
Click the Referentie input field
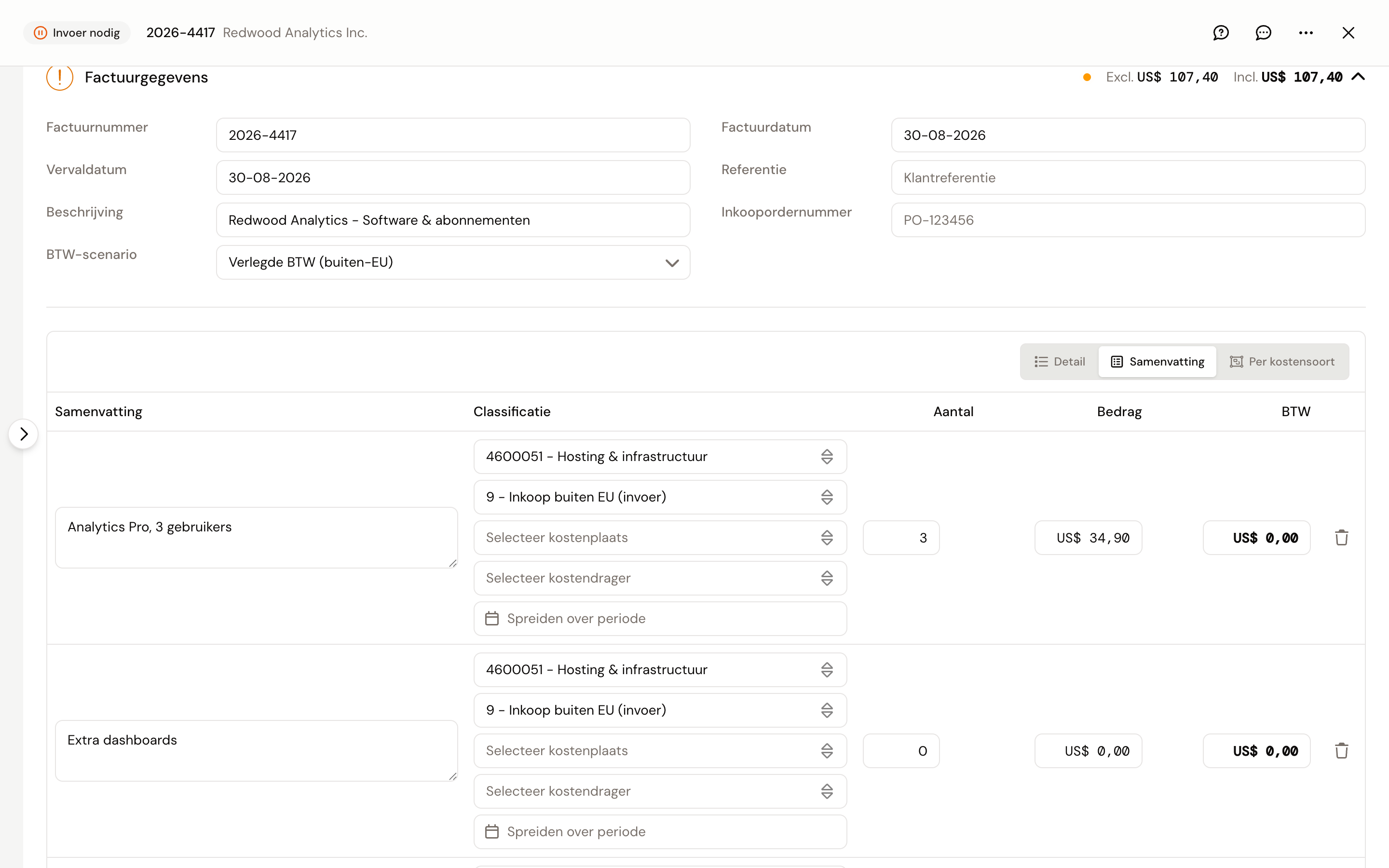[x=1128, y=177]
